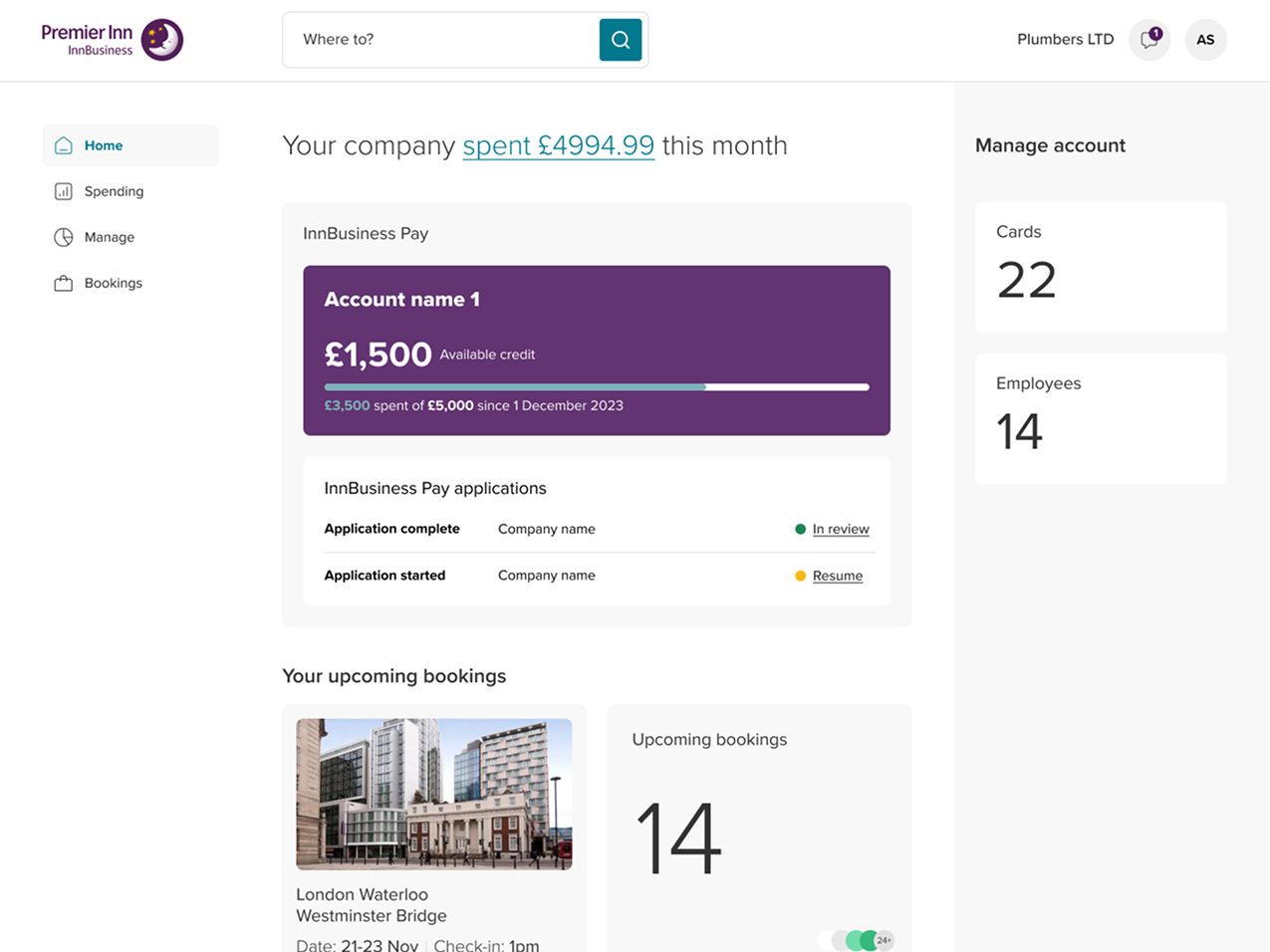Image resolution: width=1270 pixels, height=952 pixels.
Task: Open the AS user avatar menu
Action: (1205, 40)
